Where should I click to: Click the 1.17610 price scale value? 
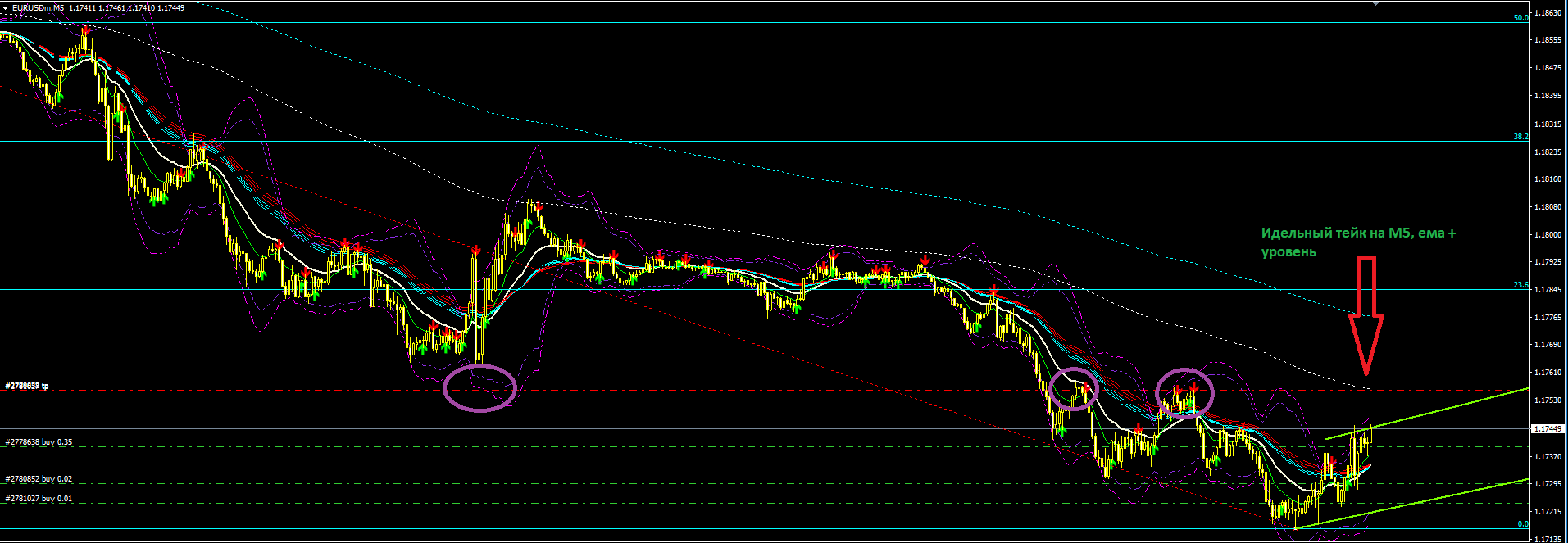[x=1548, y=373]
